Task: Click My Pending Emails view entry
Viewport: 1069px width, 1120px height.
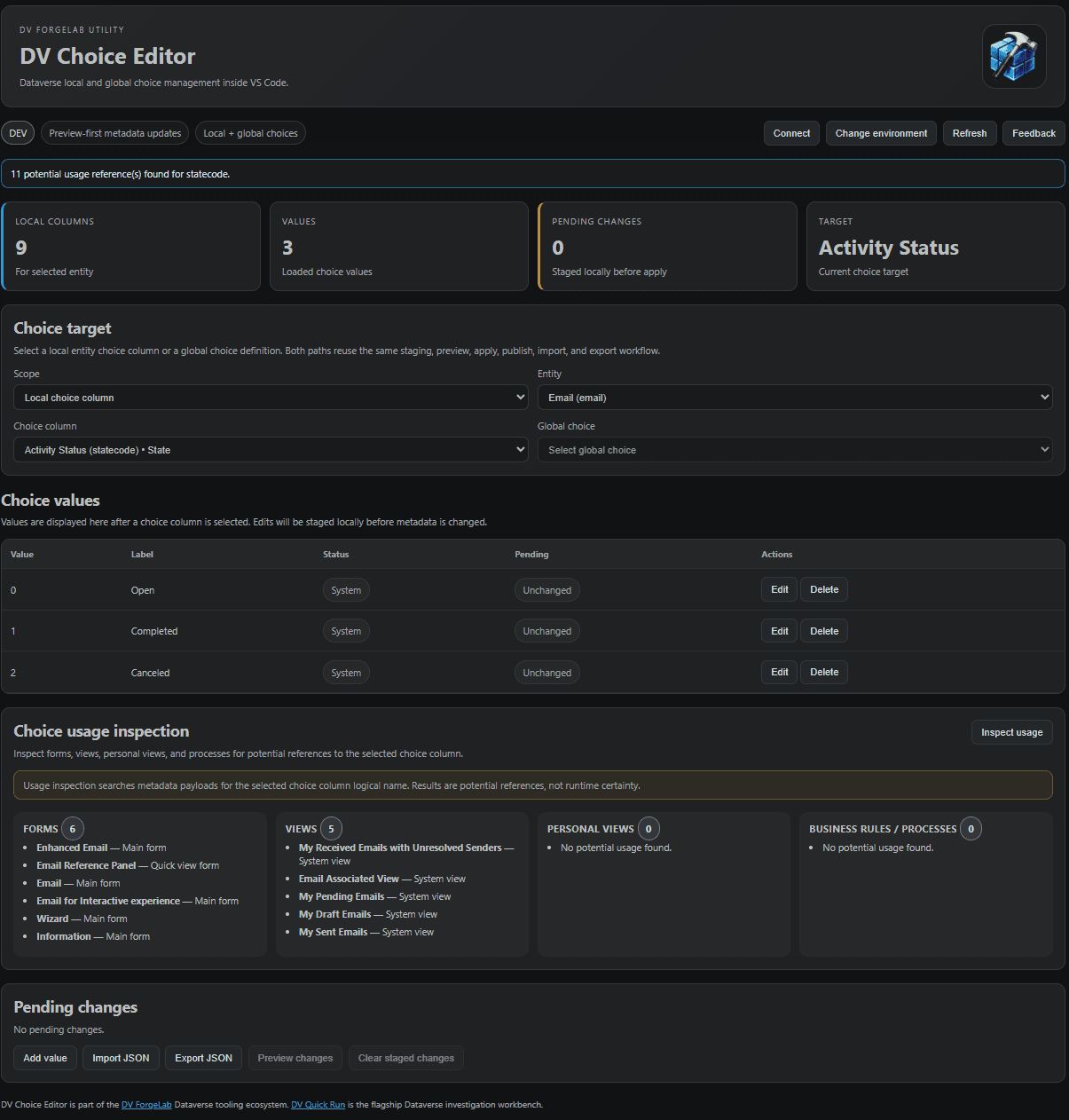Action: pyautogui.click(x=374, y=896)
